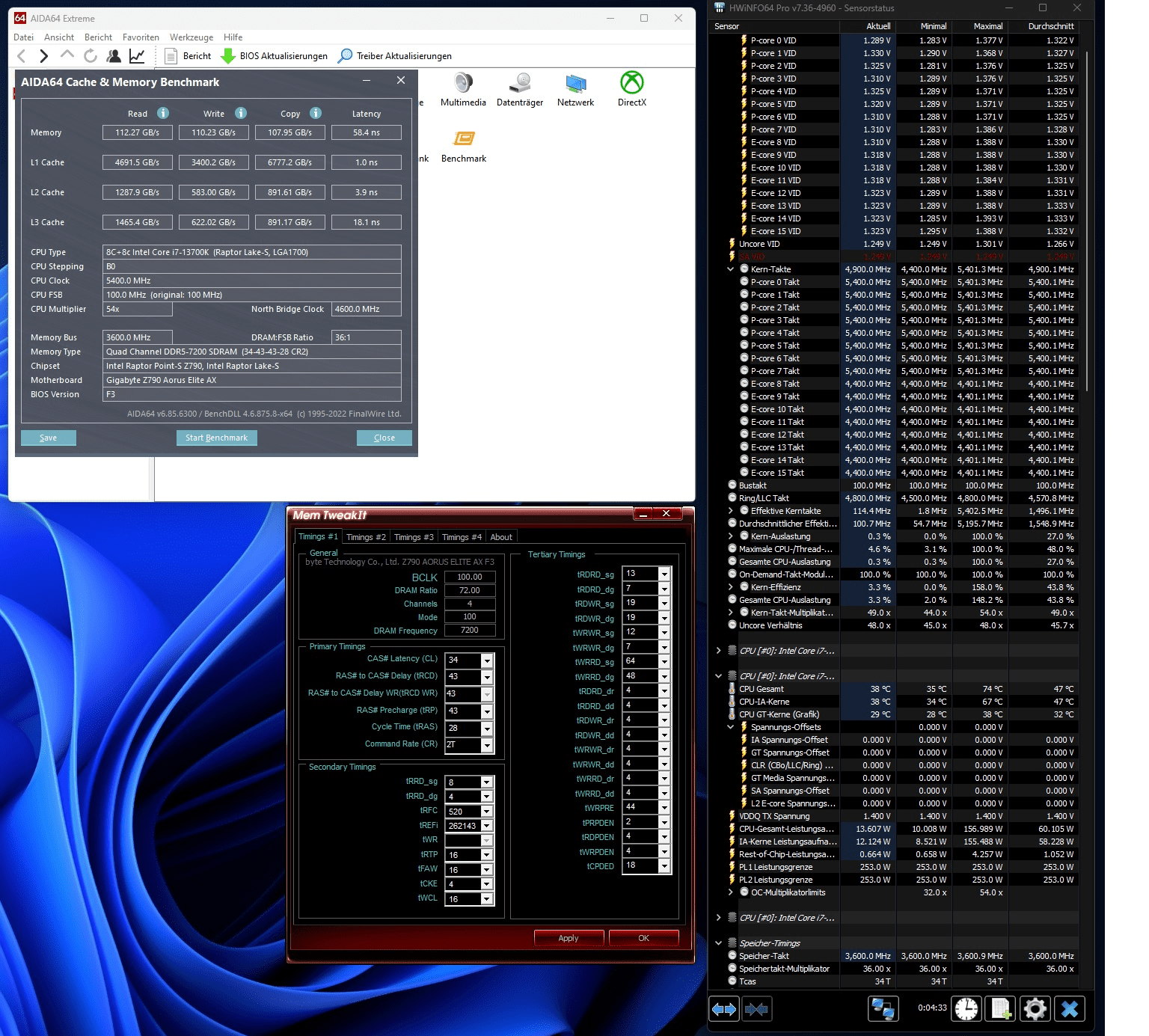Select the P-core 0 VID row

pyautogui.click(x=894, y=40)
